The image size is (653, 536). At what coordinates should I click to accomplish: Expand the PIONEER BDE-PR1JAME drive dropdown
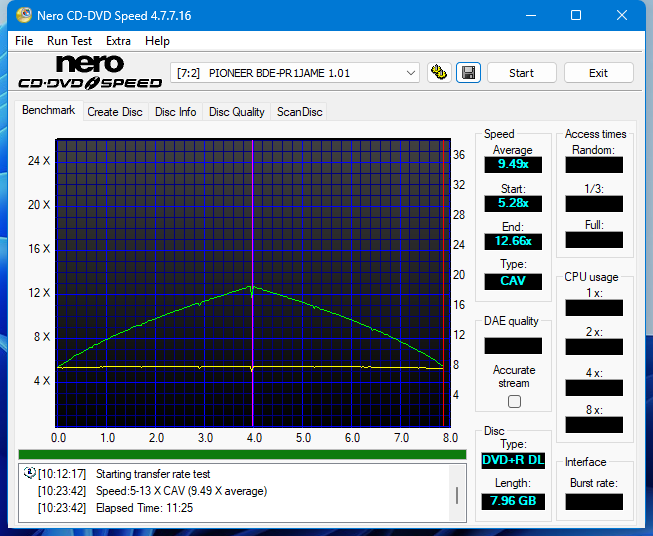pyautogui.click(x=411, y=73)
